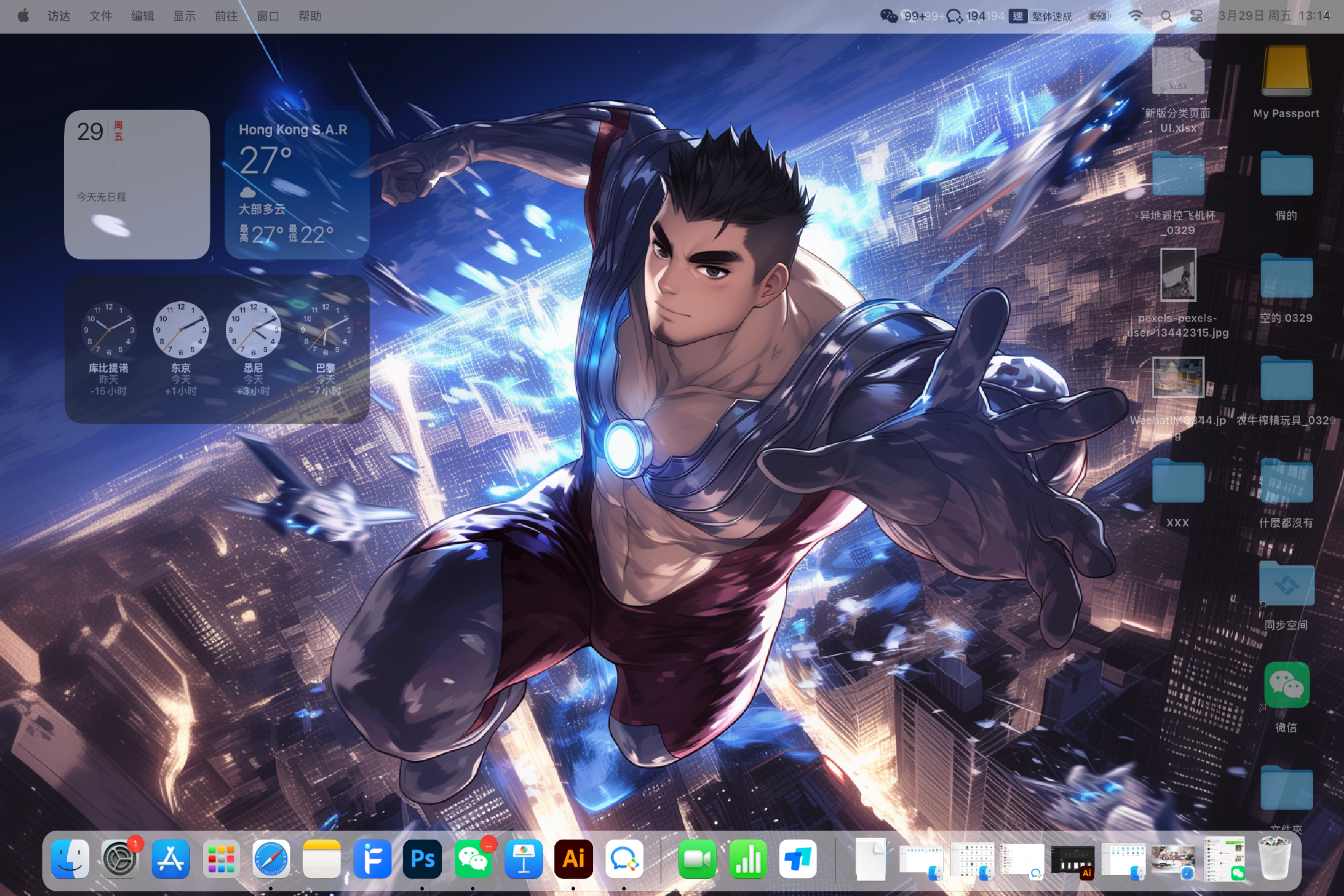Image resolution: width=1344 pixels, height=896 pixels.
Task: Open the 前往 menu
Action: [226, 16]
